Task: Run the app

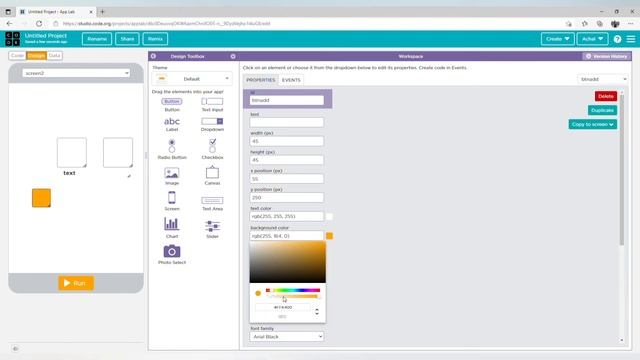Action: point(76,283)
